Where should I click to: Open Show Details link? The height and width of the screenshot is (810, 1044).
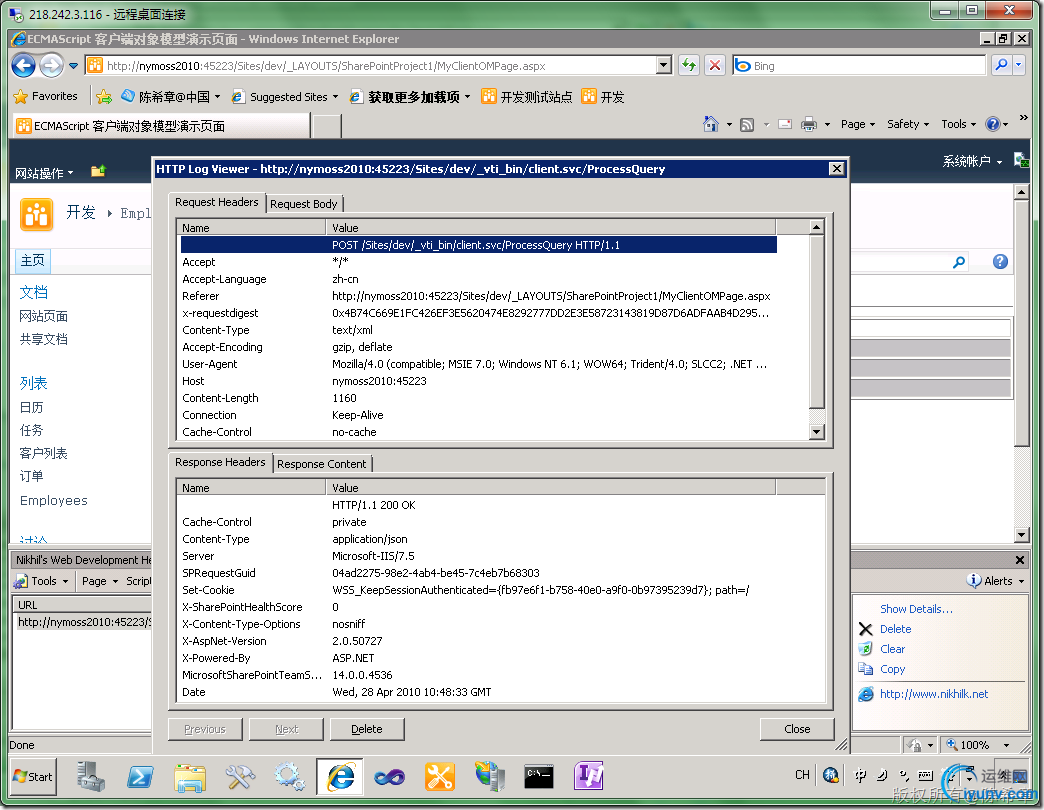coord(916,609)
